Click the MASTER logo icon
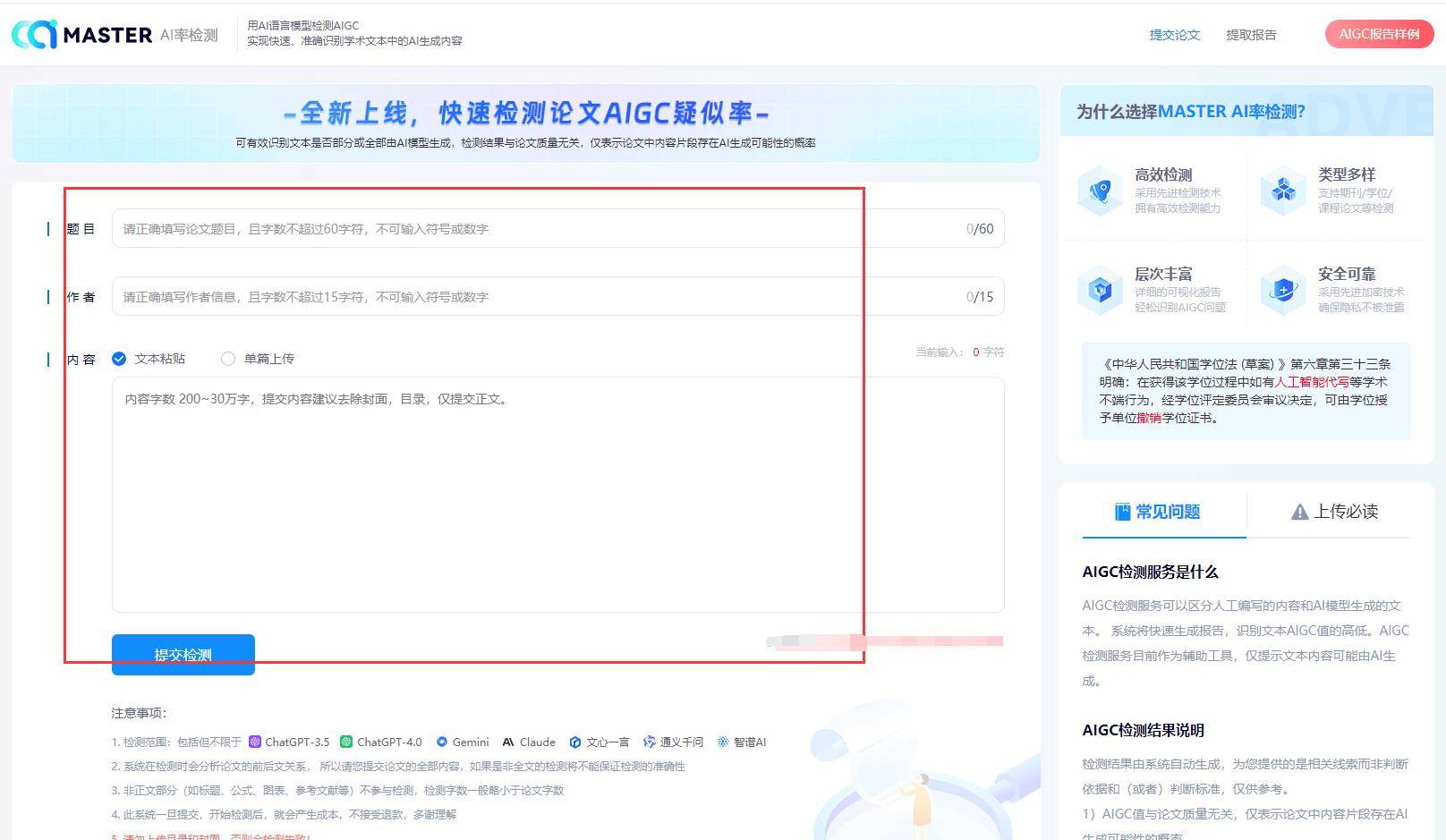 (x=34, y=34)
